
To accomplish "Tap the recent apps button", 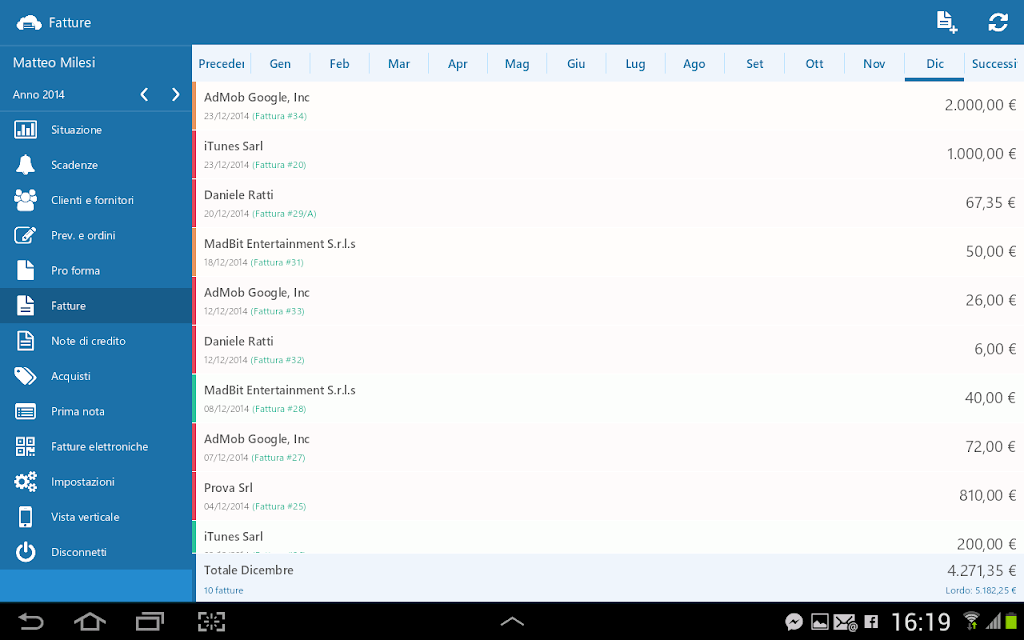I will 150,621.
